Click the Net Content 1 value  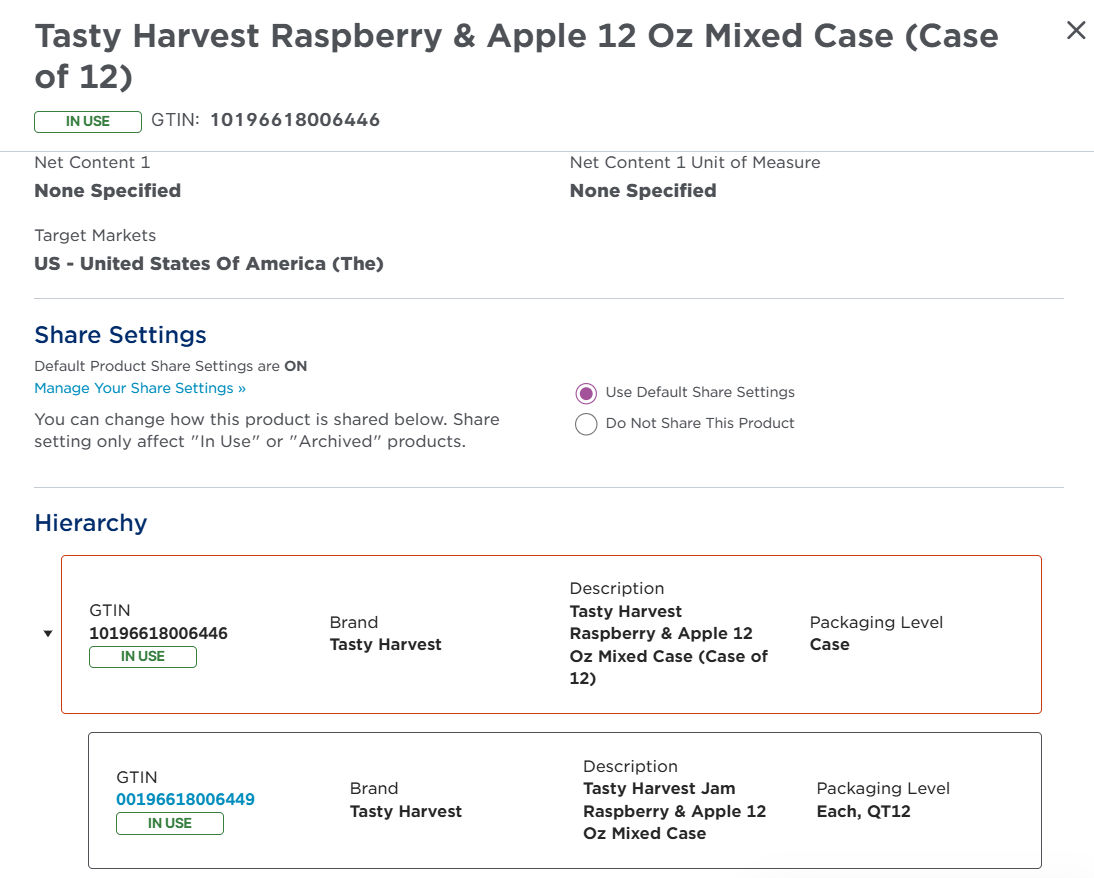tap(107, 191)
